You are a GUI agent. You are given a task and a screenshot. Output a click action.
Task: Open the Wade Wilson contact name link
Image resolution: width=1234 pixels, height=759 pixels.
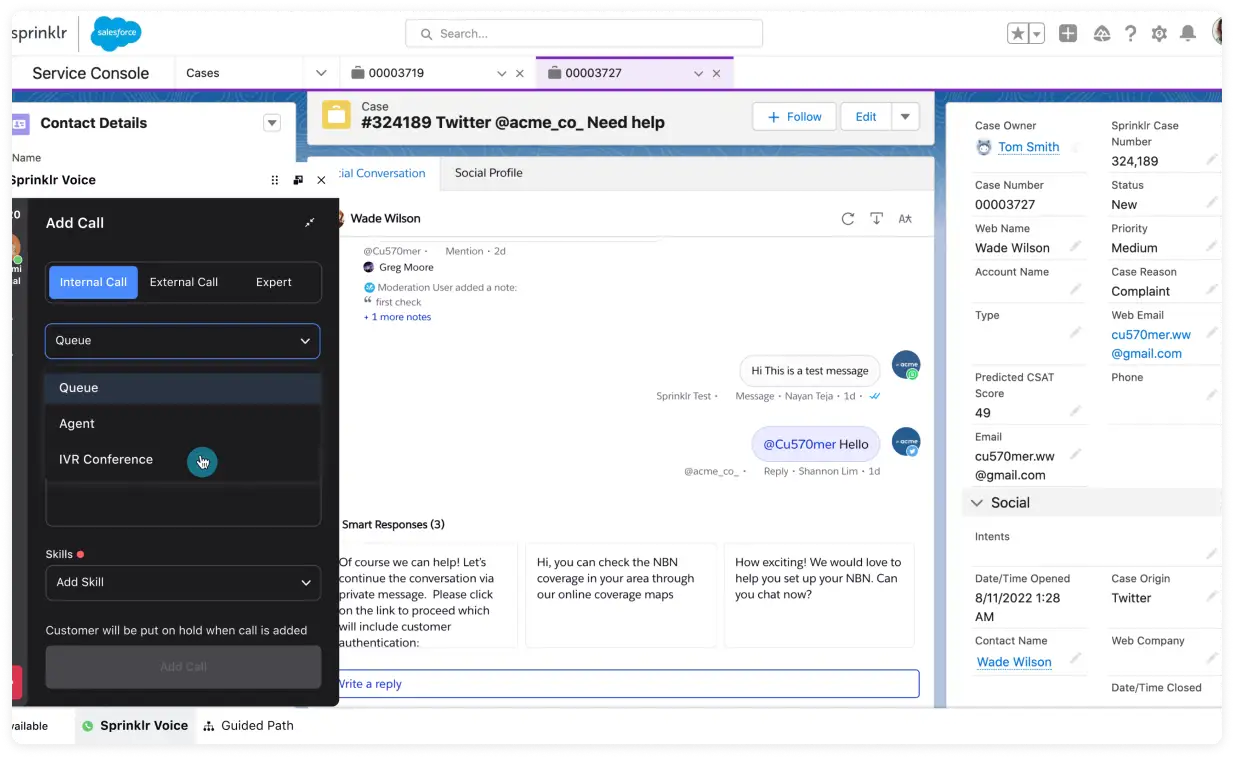coord(1014,662)
